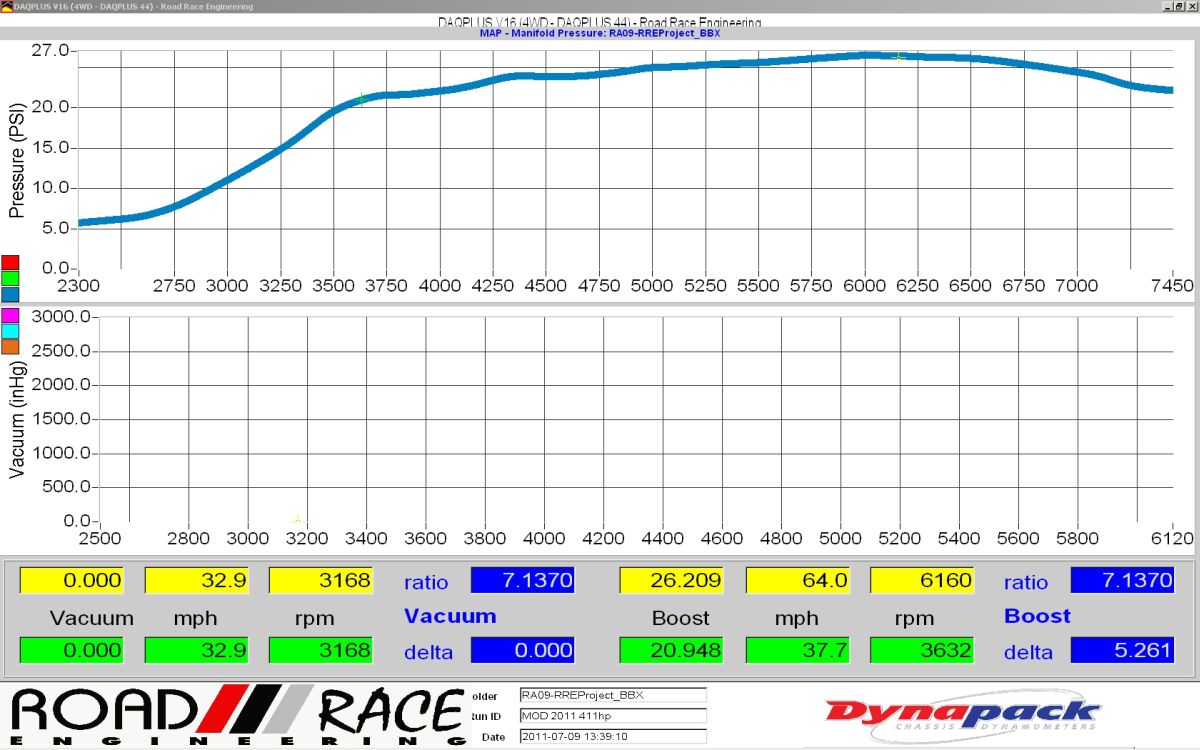Select the blue trace color swatch
The image size is (1200, 750).
coord(10,294)
